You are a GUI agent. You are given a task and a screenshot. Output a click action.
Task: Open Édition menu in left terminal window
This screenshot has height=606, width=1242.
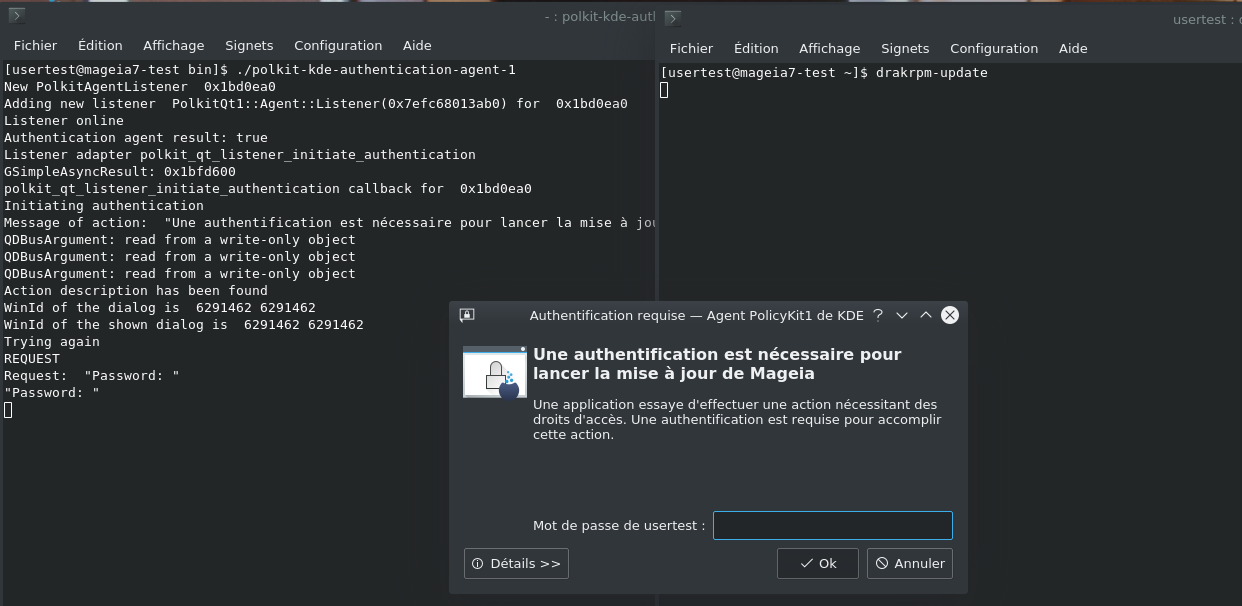pyautogui.click(x=100, y=46)
